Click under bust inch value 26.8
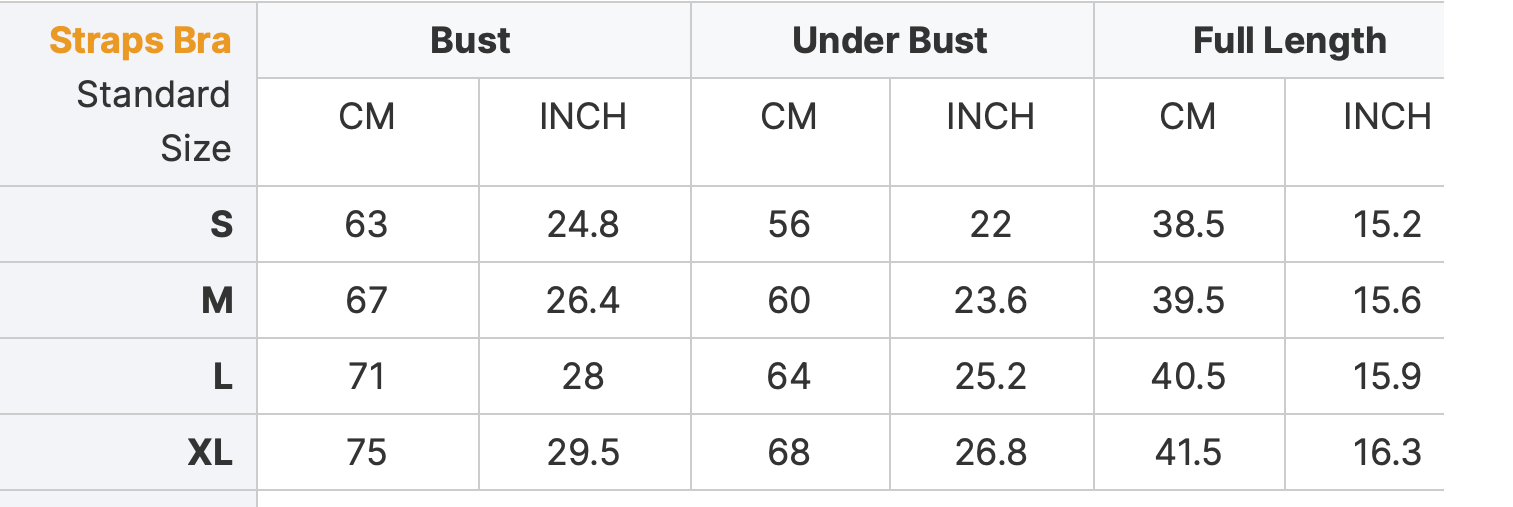The image size is (1513, 507). pos(990,453)
